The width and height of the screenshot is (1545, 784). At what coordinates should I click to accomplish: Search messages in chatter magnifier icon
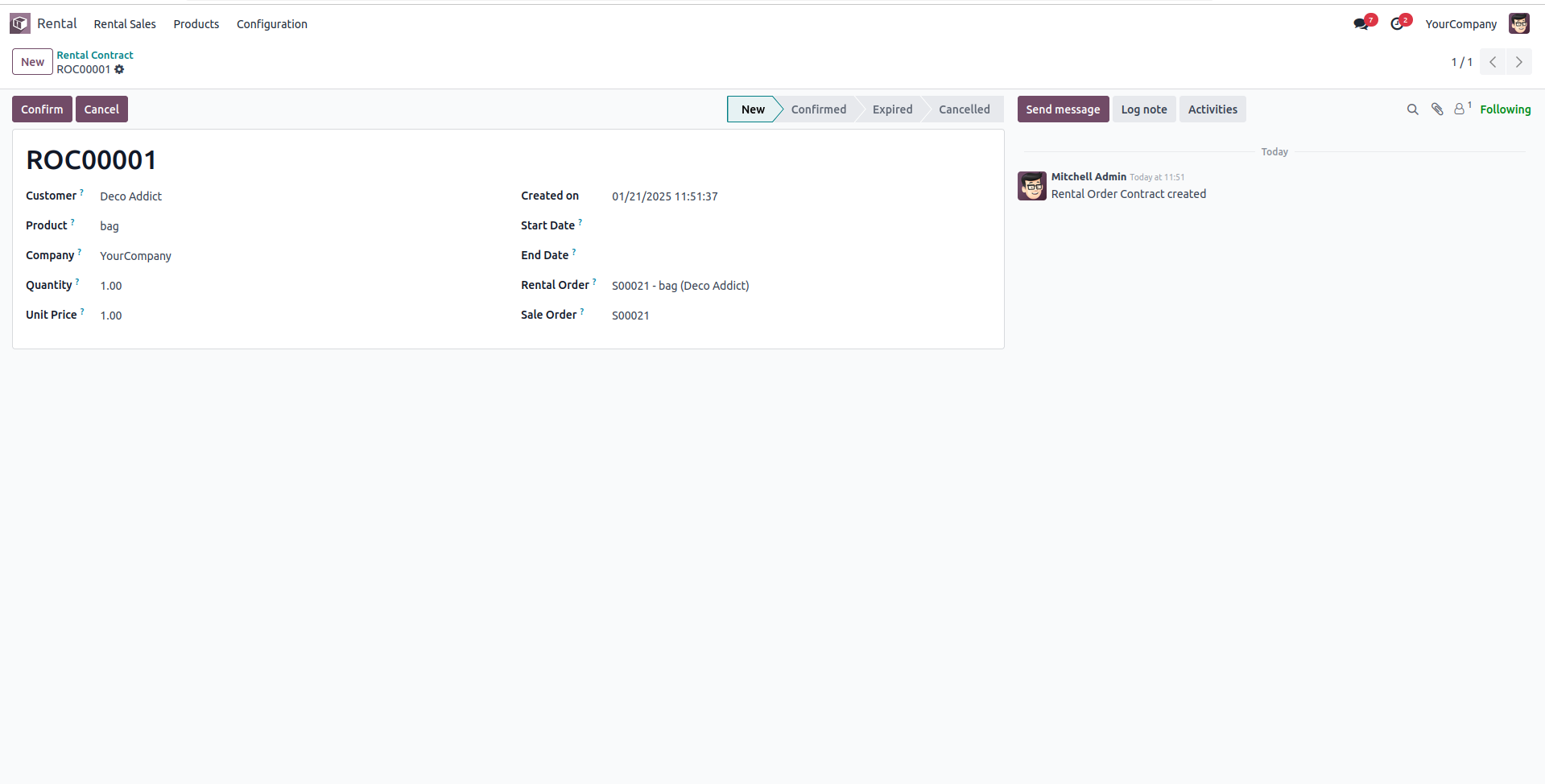pos(1412,109)
